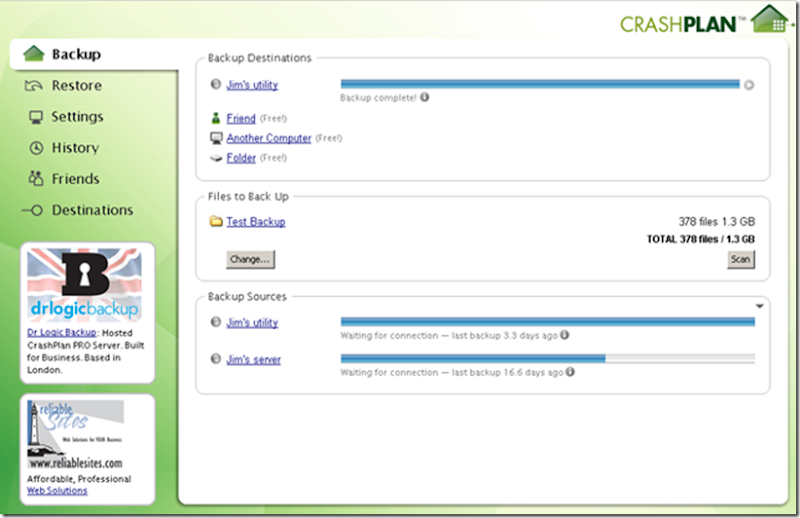
Task: Click info icon next to Backup complete
Action: (424, 97)
